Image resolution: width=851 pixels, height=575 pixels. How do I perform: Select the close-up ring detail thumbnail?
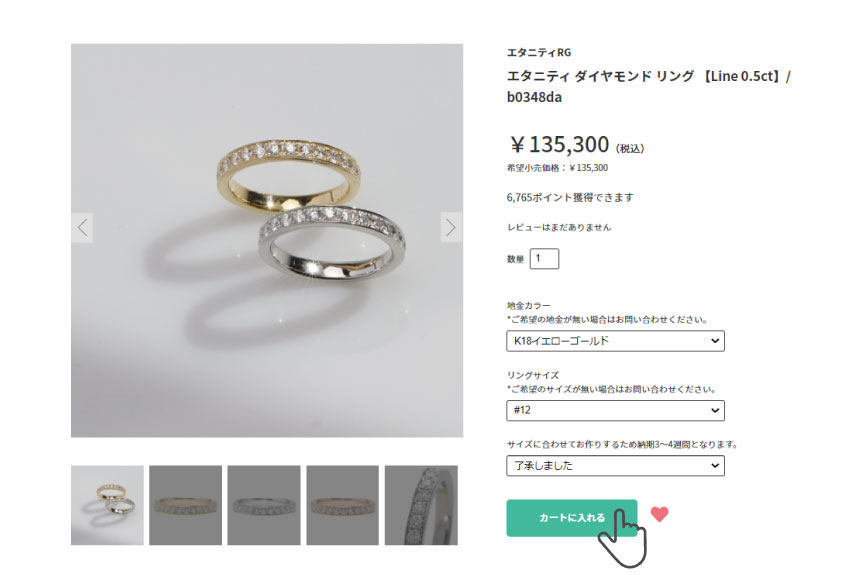pyautogui.click(x=421, y=505)
